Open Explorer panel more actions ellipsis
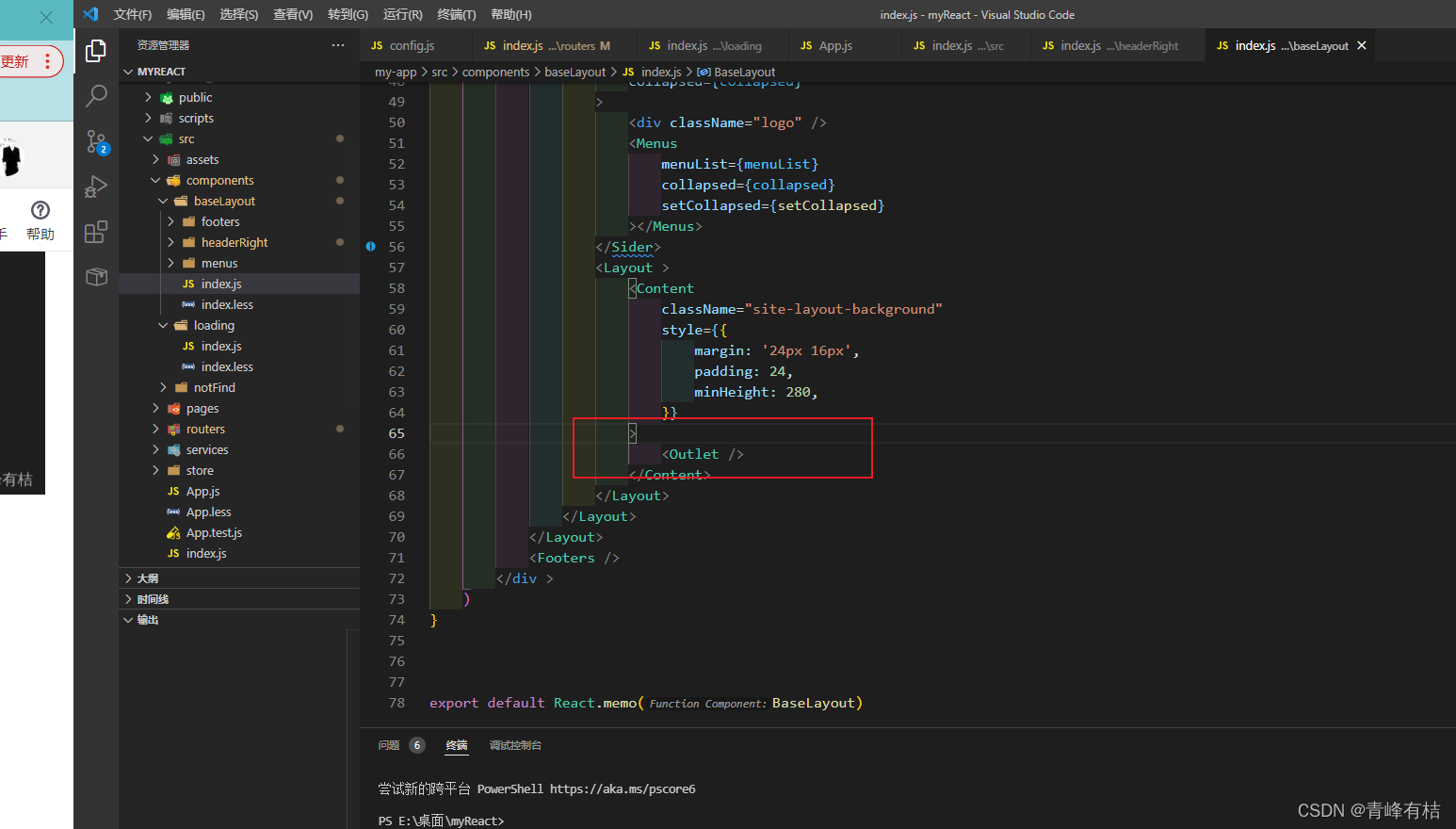 pyautogui.click(x=338, y=45)
